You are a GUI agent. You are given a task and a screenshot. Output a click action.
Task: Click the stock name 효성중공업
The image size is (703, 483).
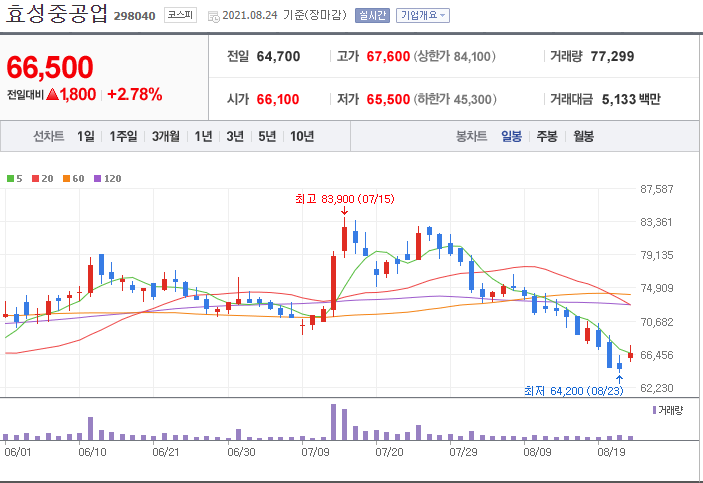(56, 14)
